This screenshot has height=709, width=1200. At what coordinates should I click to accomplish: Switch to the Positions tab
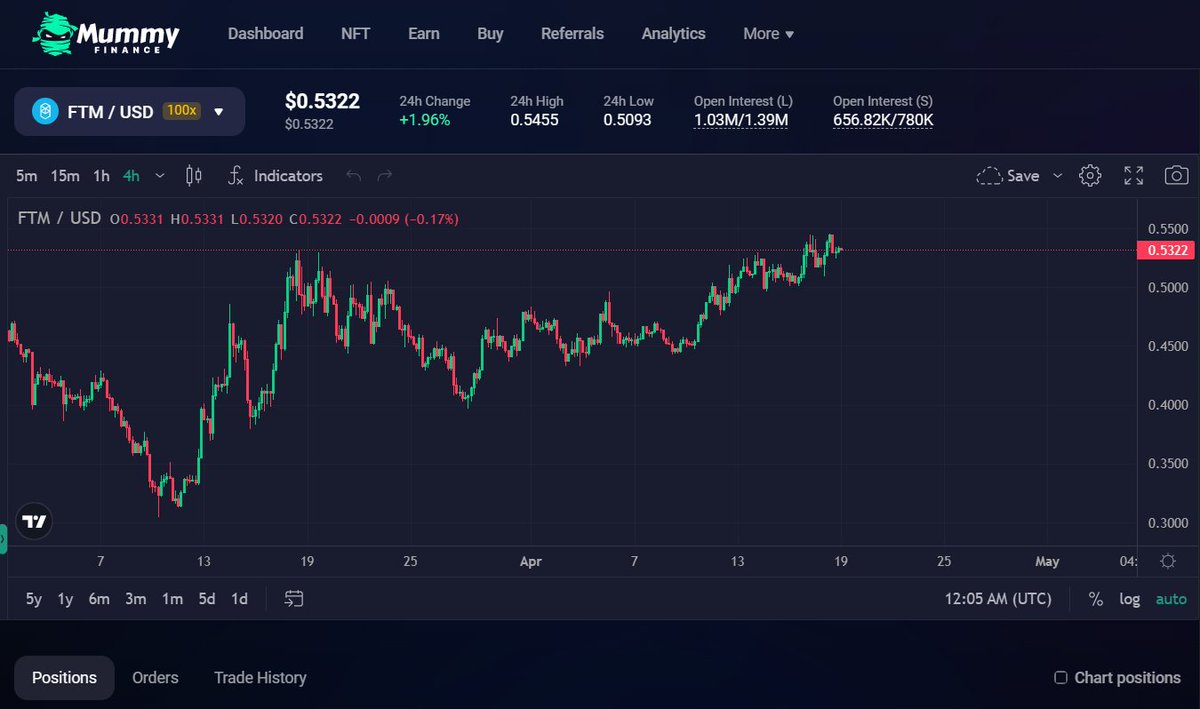point(64,678)
